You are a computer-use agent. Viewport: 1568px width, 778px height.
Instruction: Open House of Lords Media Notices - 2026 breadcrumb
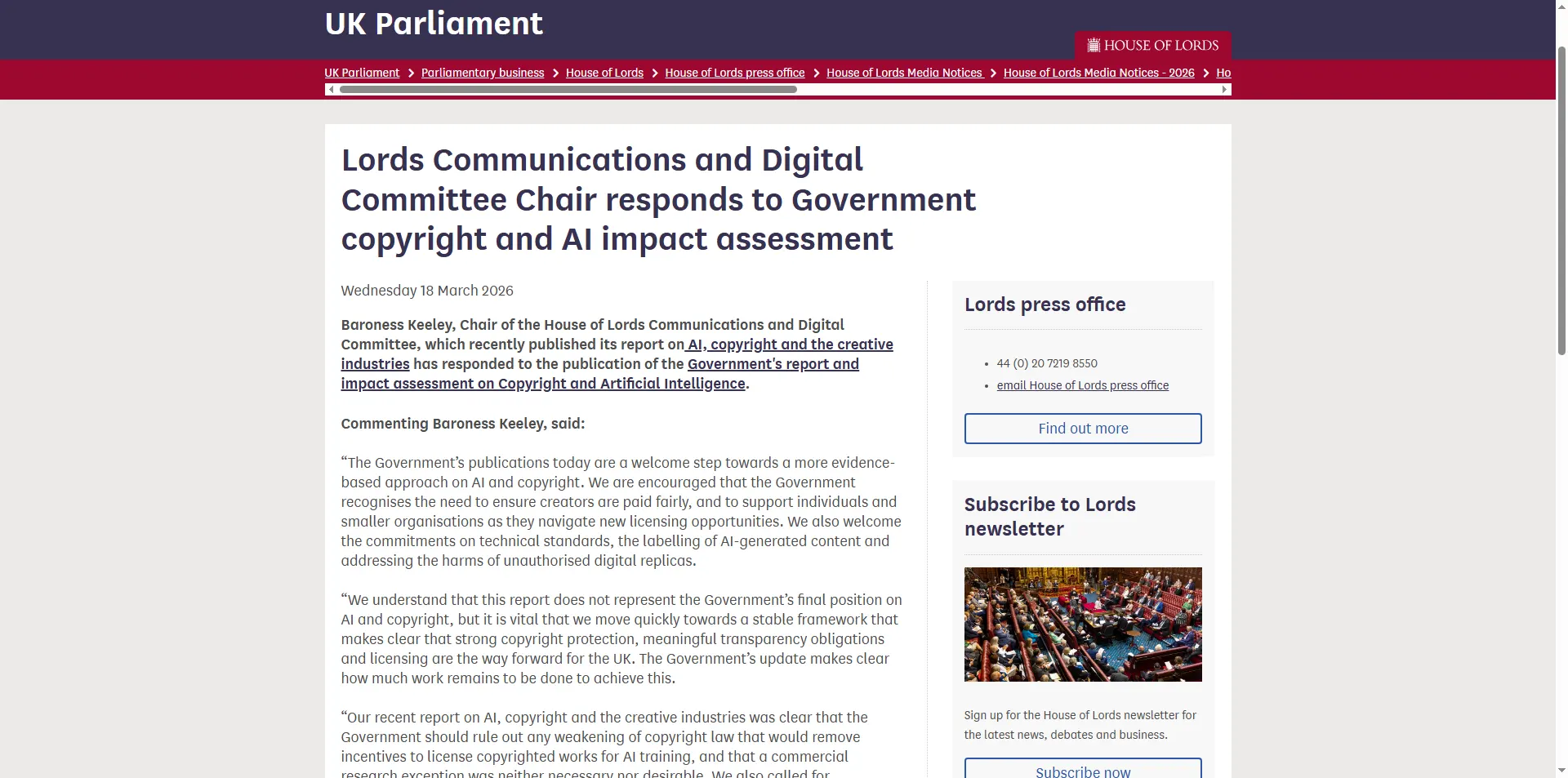coord(1099,73)
